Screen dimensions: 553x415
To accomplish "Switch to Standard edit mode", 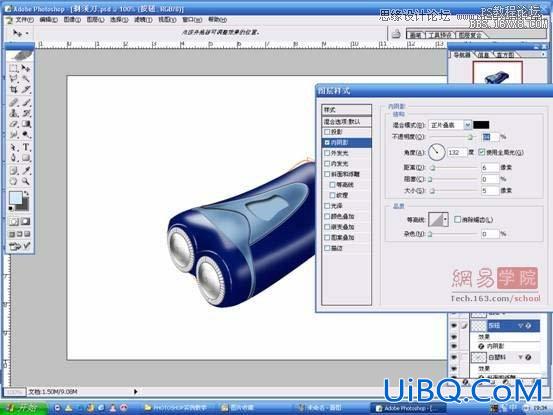I will 14,221.
